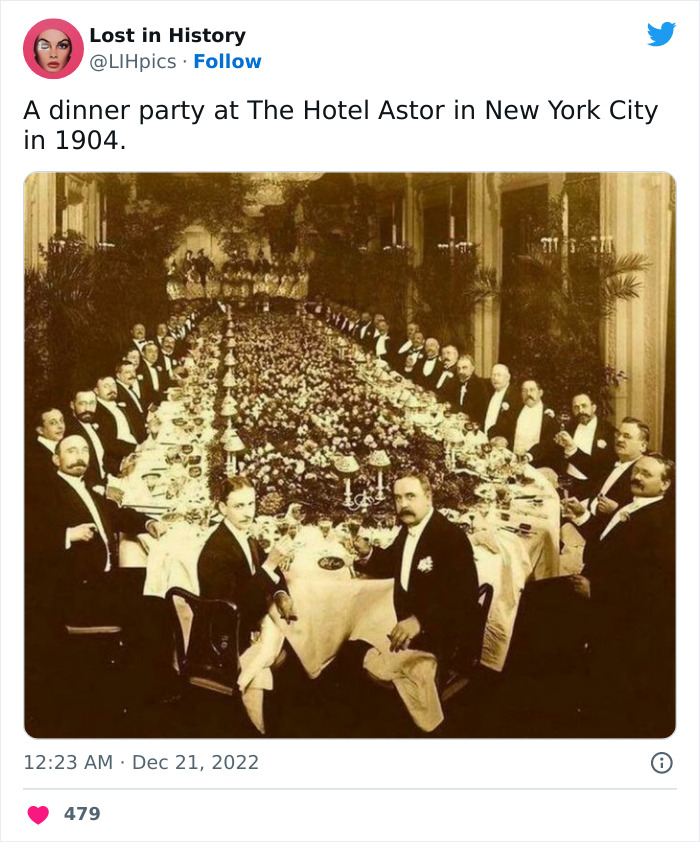Select the Lost in History display name
This screenshot has height=842, width=700.
[x=167, y=34]
